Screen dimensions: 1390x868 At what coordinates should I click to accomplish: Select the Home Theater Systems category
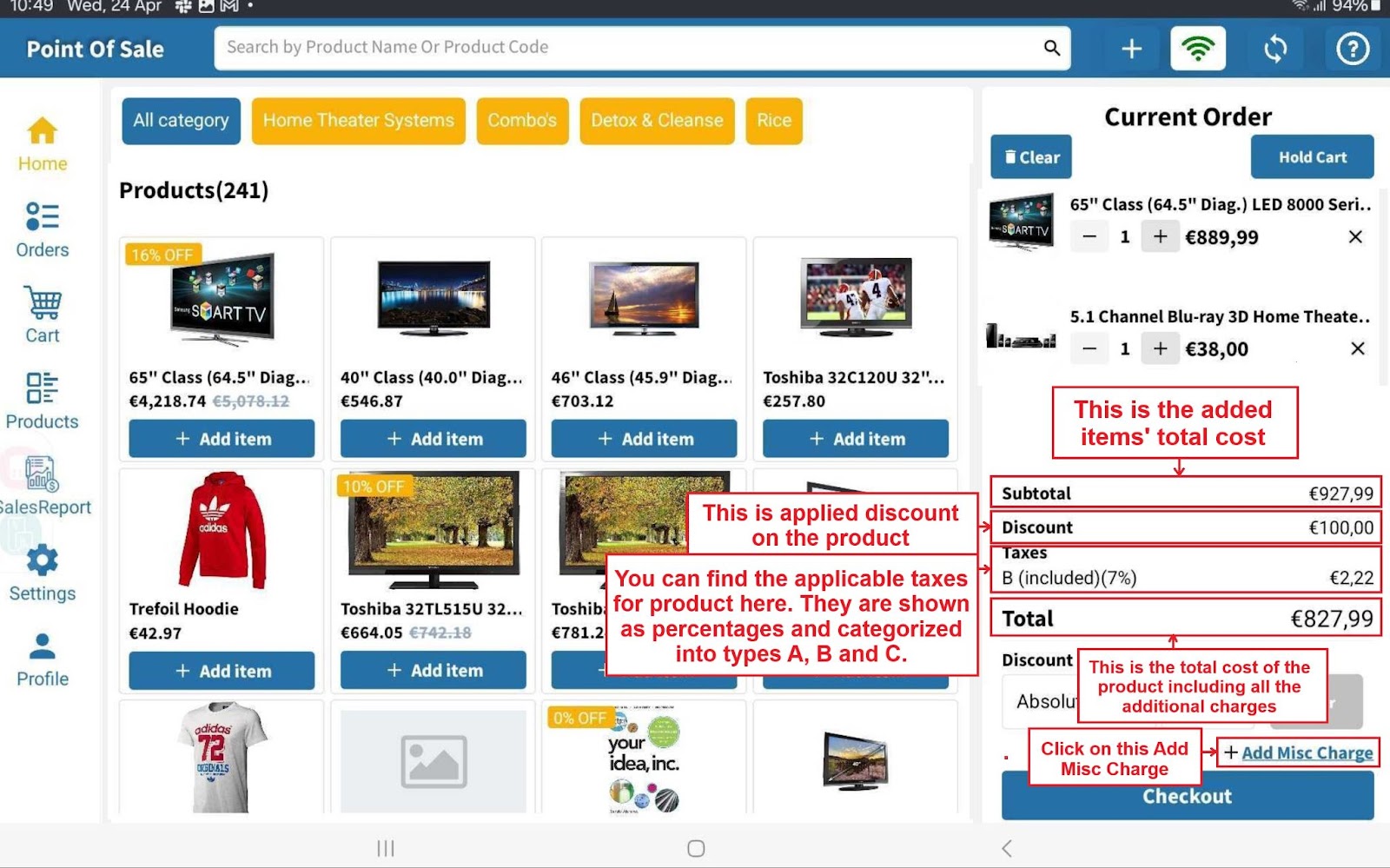coord(358,121)
